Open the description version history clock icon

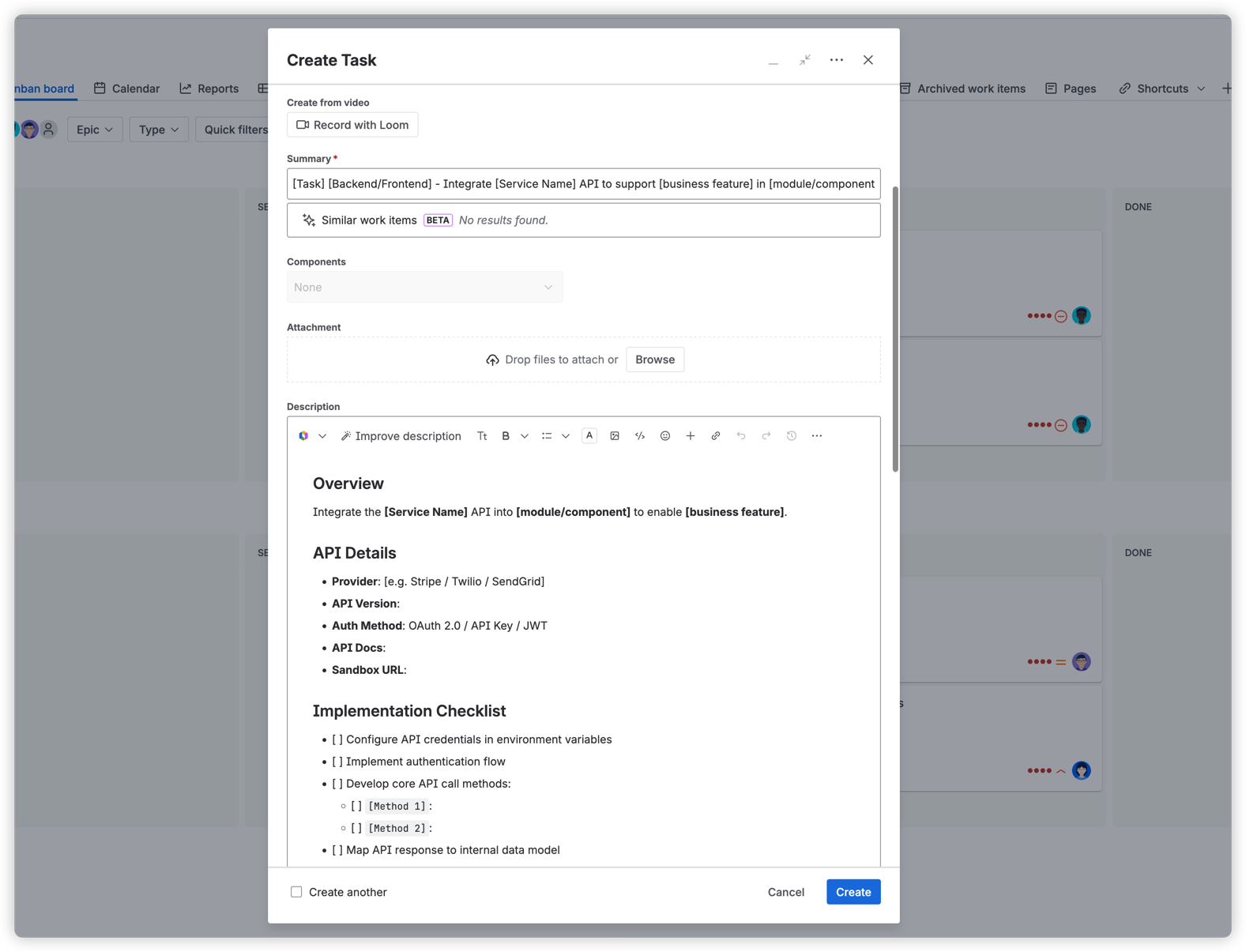click(792, 436)
